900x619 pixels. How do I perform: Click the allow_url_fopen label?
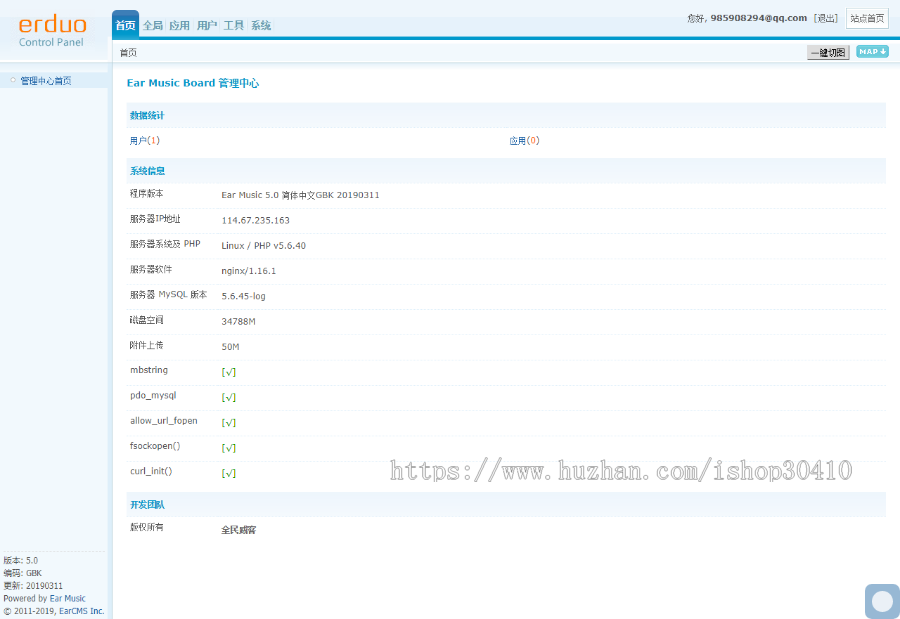pos(164,421)
